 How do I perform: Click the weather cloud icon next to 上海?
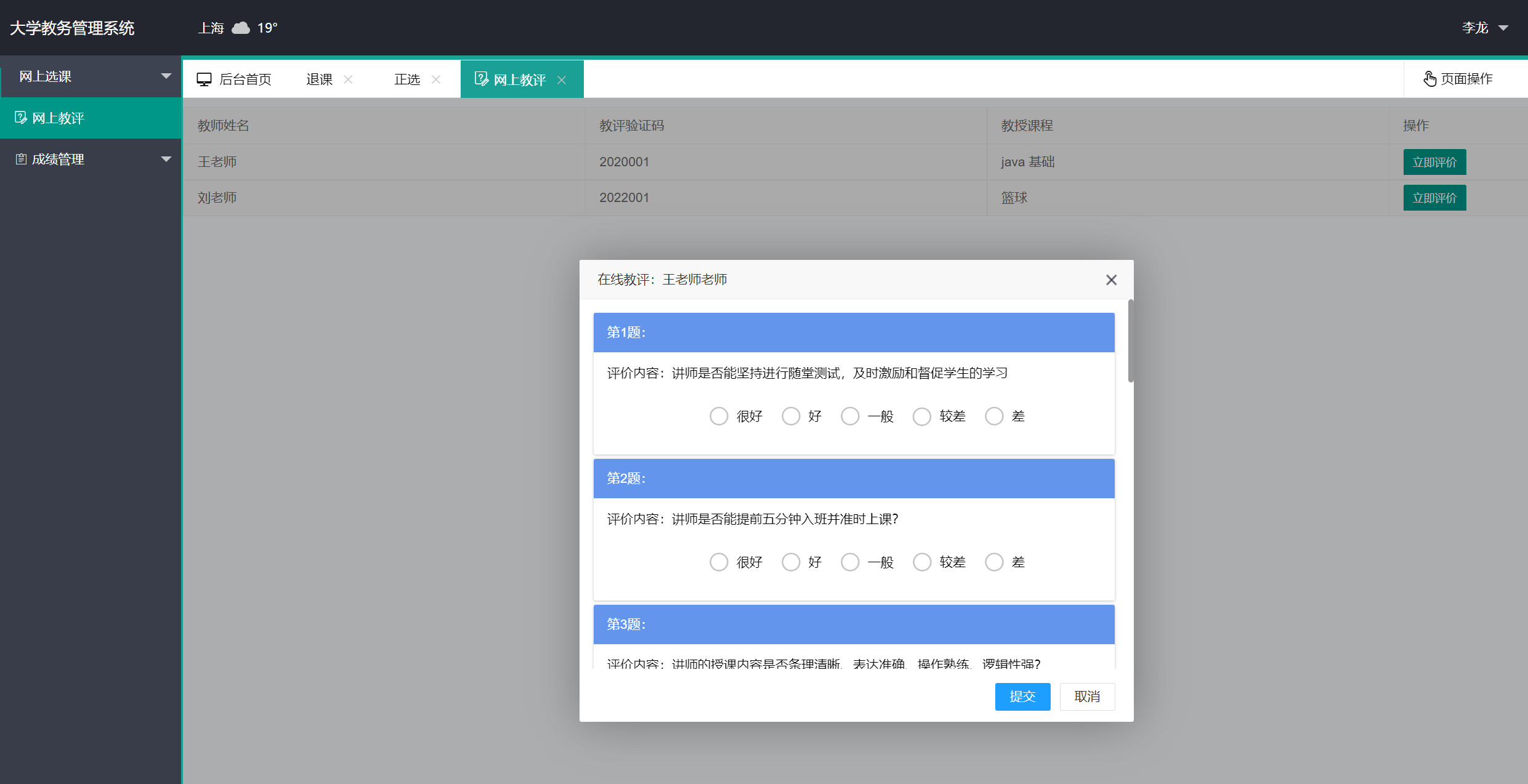[241, 28]
